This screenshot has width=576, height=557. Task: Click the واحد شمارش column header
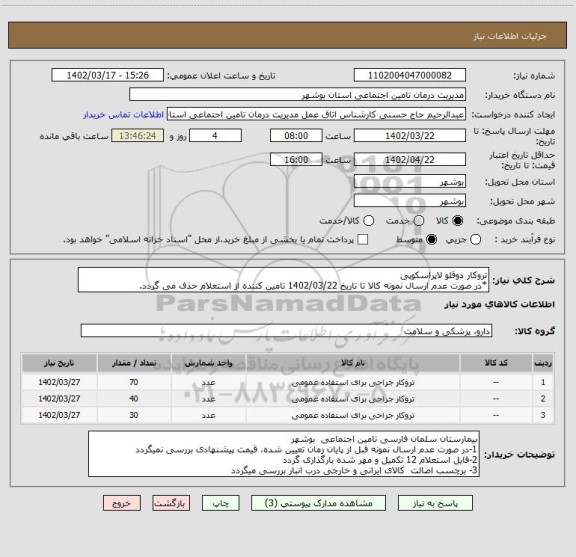tap(208, 363)
